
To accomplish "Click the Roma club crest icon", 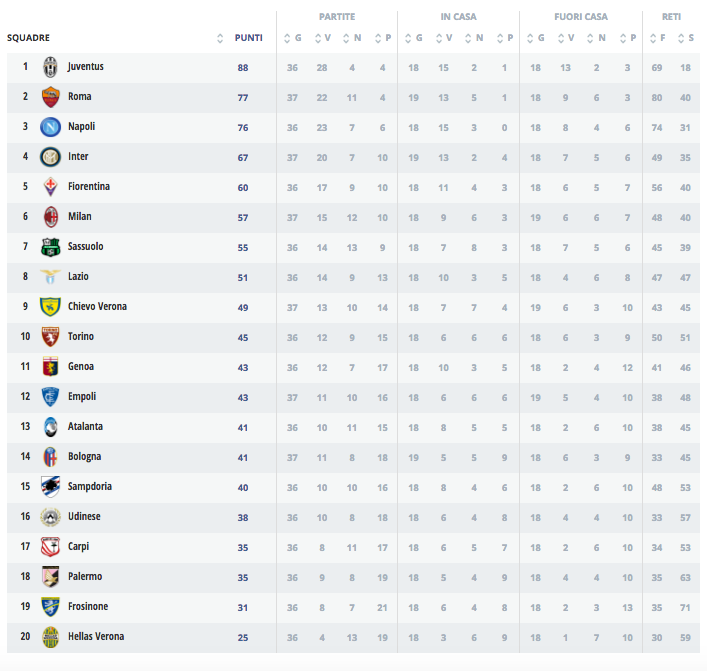I will coord(50,97).
